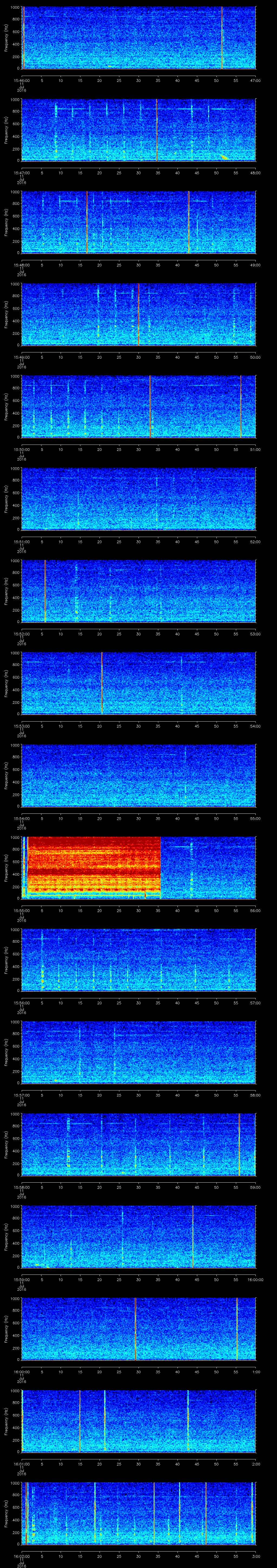
Task: Open the spectrogram for minute 15:53:00
Action: tap(139, 683)
